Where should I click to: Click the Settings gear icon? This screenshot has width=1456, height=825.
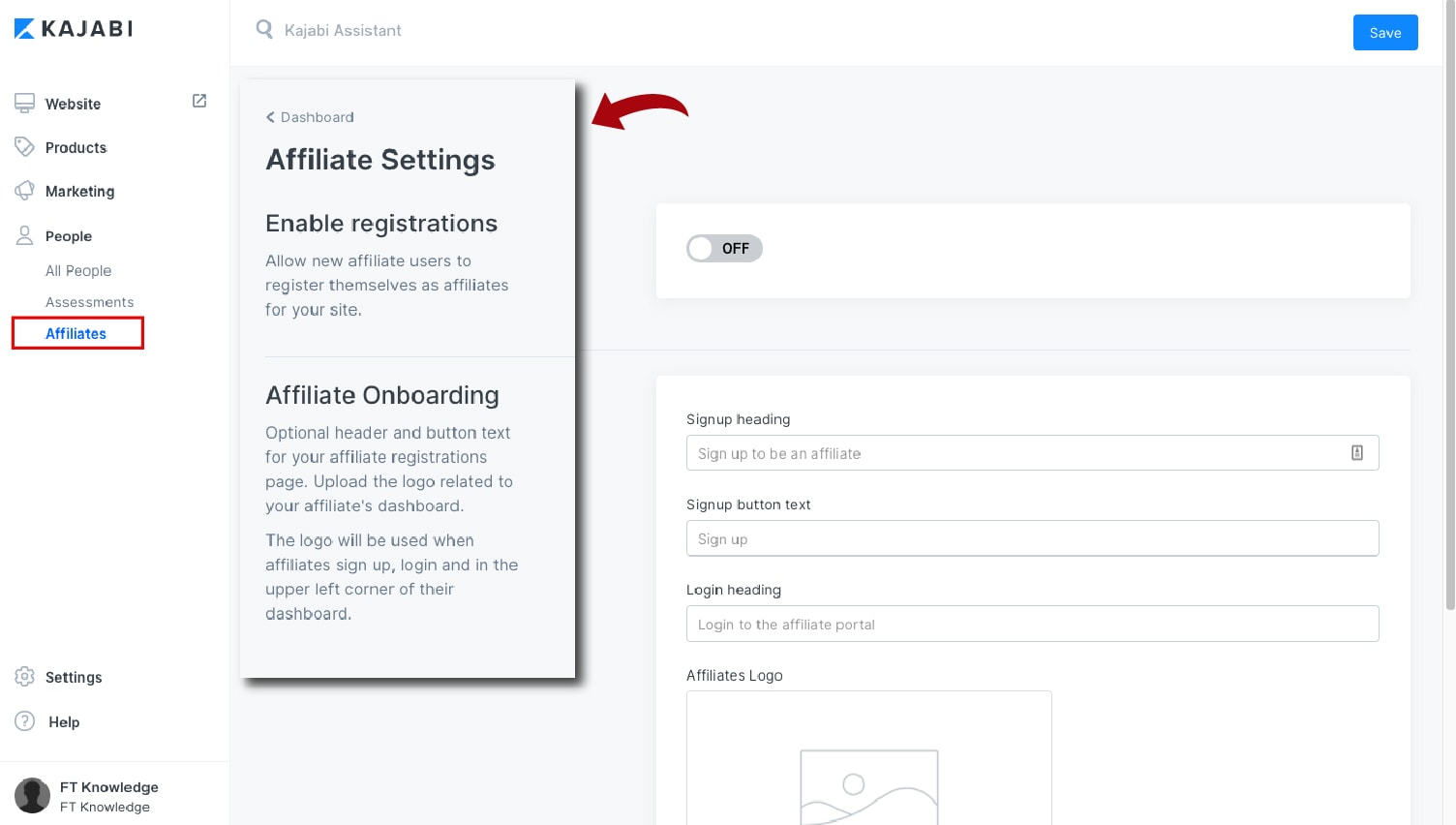click(x=24, y=677)
